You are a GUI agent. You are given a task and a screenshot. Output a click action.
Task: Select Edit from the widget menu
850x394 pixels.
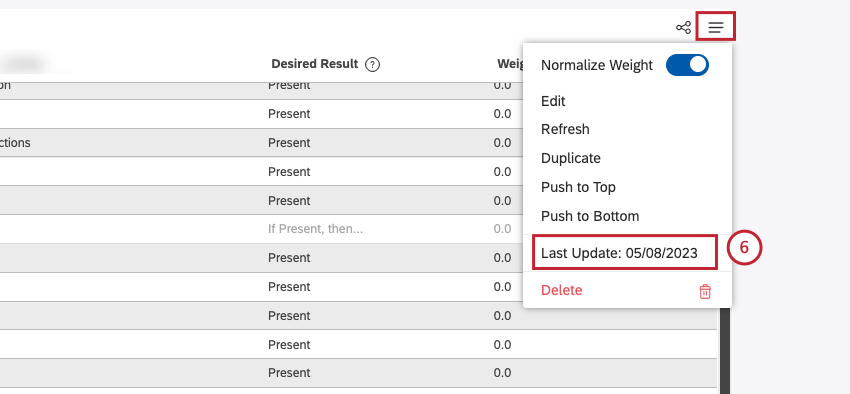(x=553, y=101)
